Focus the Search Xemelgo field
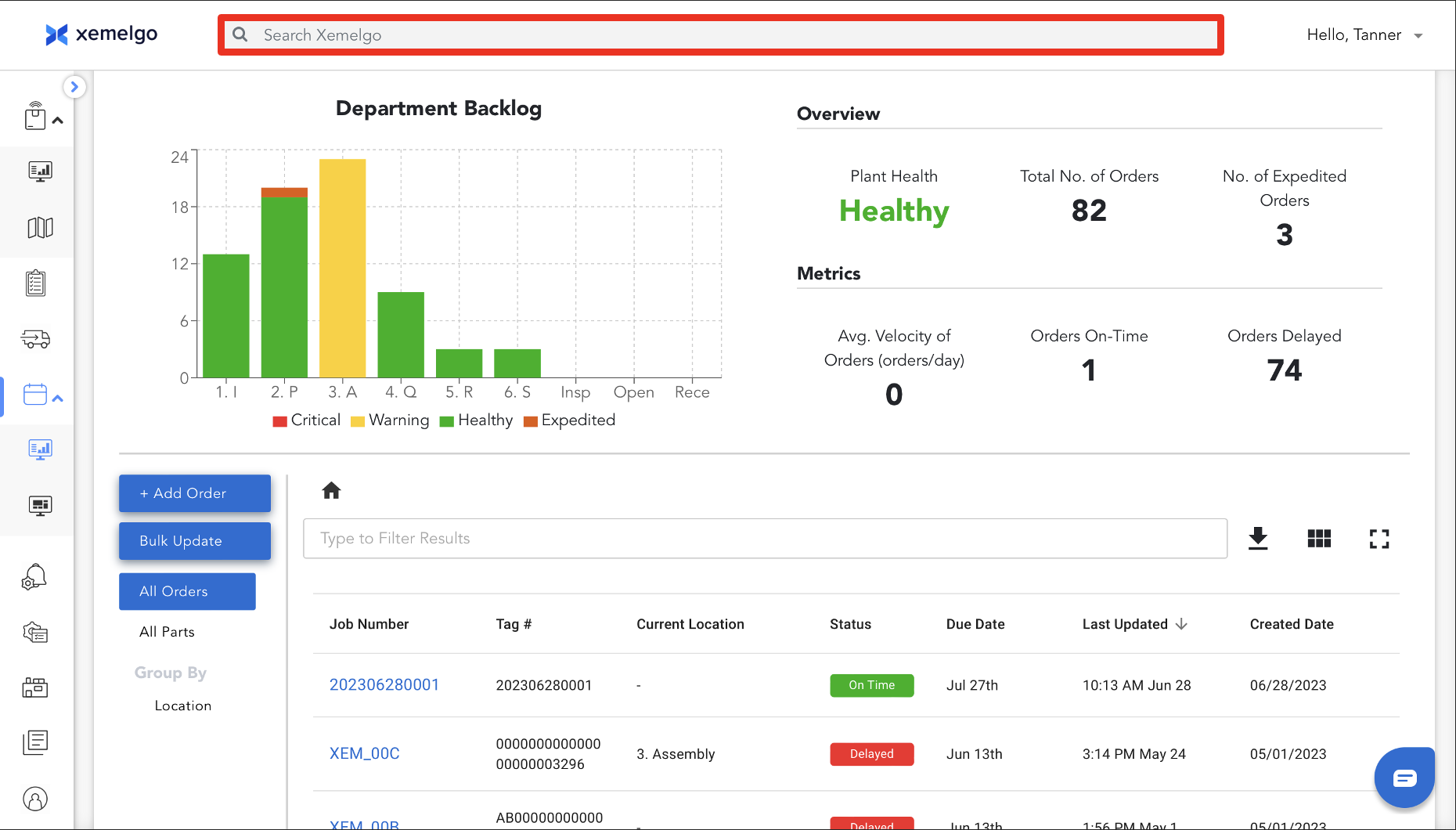This screenshot has height=830, width=1456. pyautogui.click(x=720, y=34)
